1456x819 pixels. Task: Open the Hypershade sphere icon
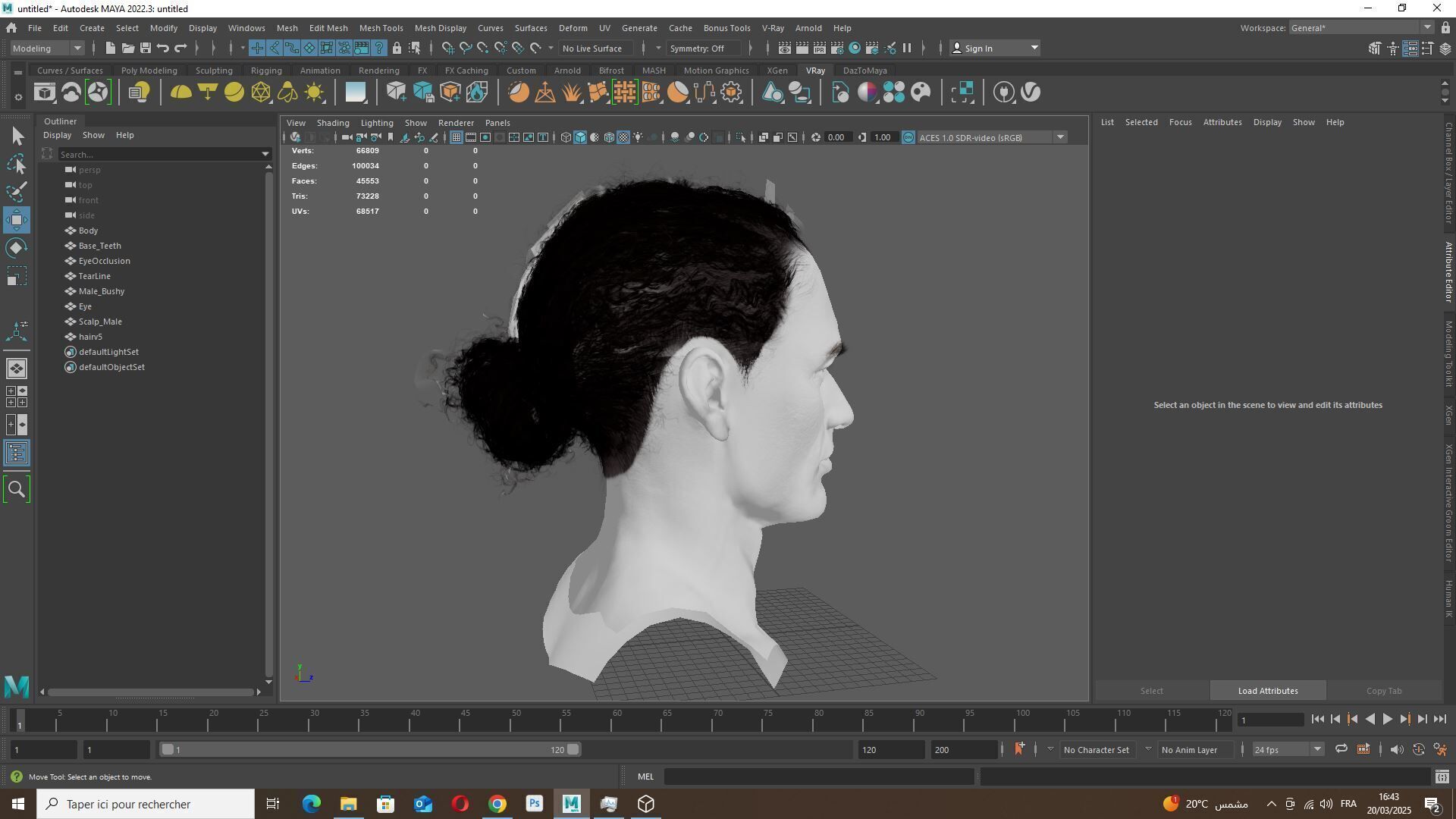click(855, 48)
